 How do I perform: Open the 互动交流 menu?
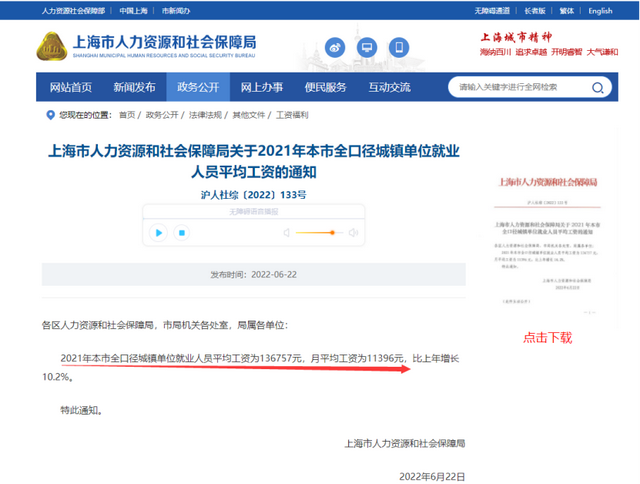(x=389, y=87)
